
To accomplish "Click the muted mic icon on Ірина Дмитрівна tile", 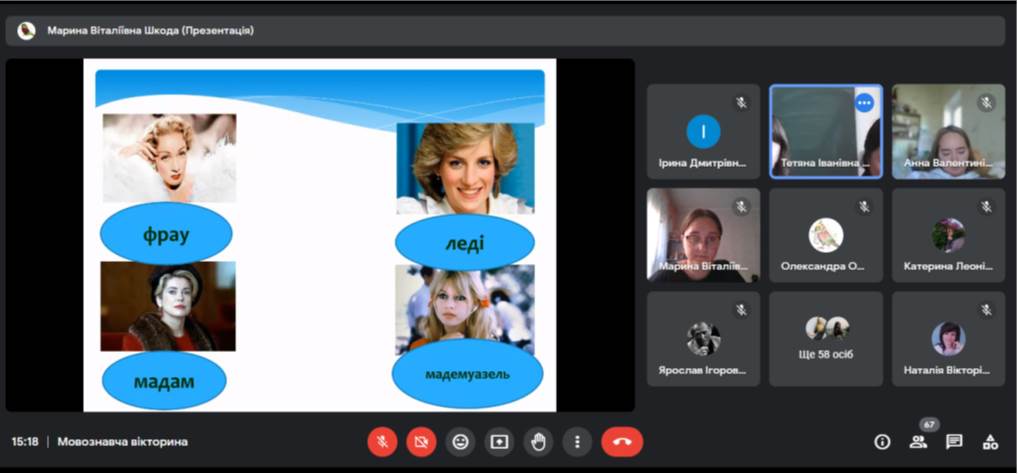I will (741, 103).
